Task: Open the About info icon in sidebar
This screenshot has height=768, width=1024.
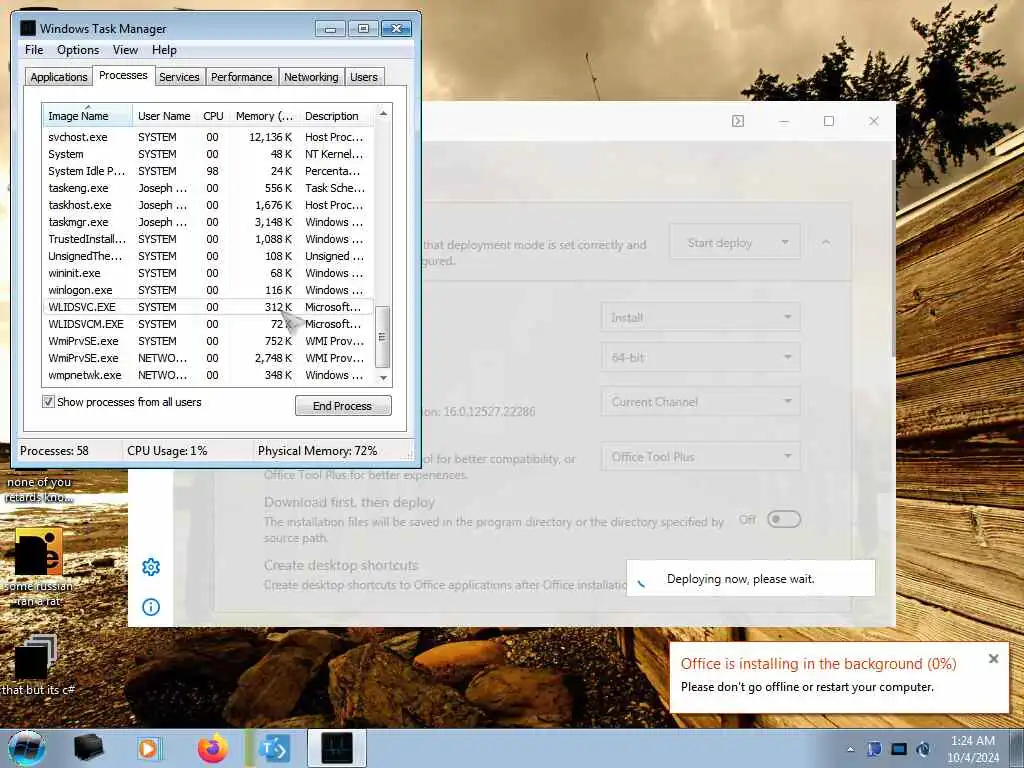Action: [151, 607]
